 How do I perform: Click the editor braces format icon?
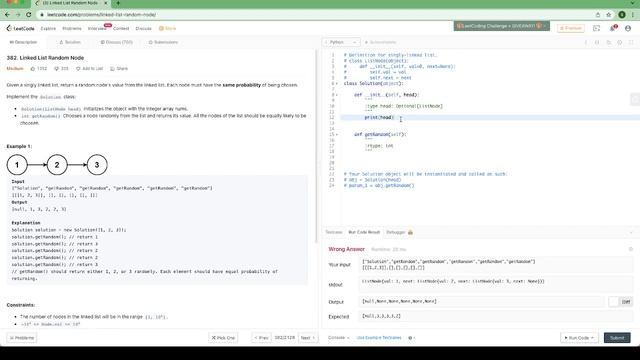click(x=597, y=42)
